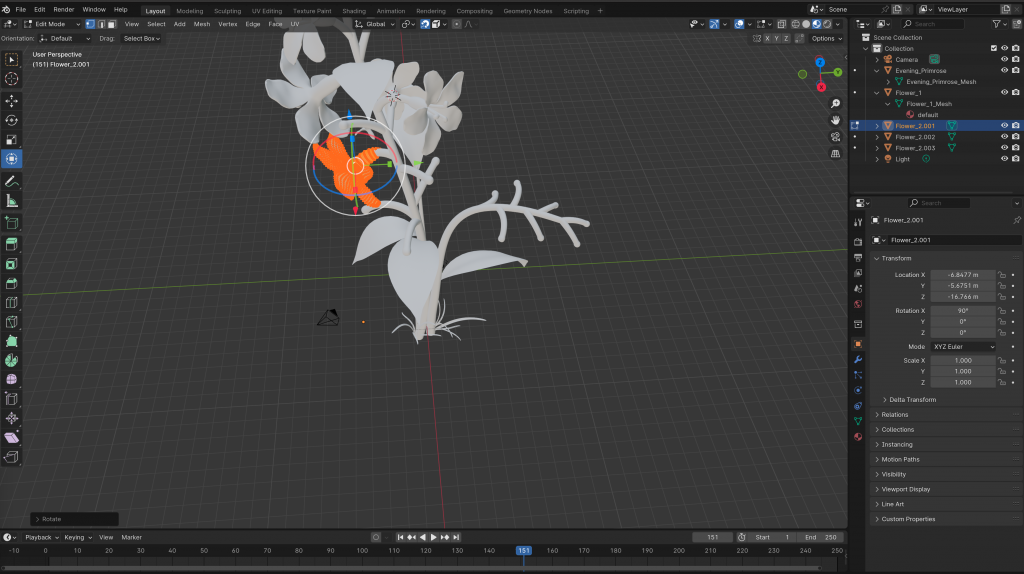Open the Render menu
The width and height of the screenshot is (1024, 574).
[x=63, y=10]
